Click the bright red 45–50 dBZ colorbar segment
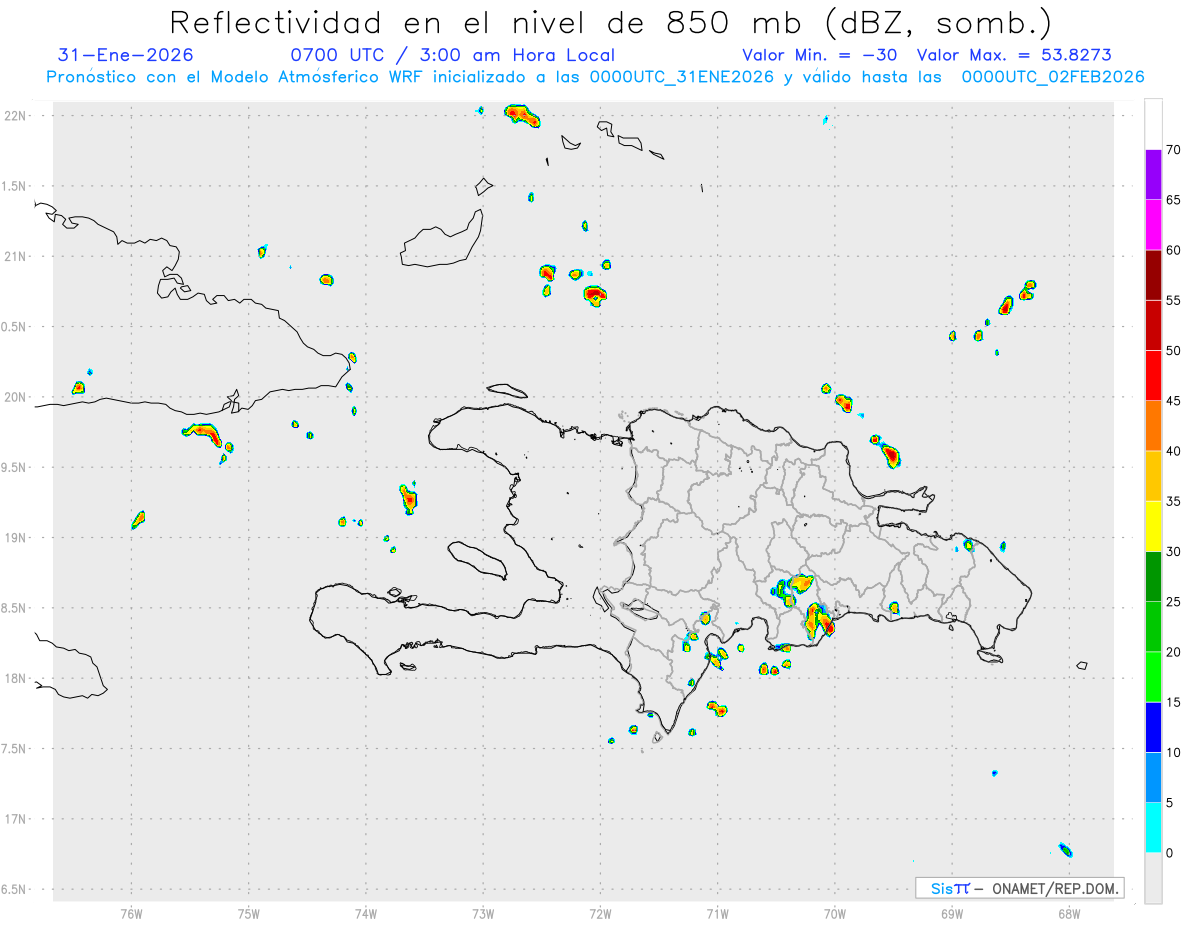 1153,376
